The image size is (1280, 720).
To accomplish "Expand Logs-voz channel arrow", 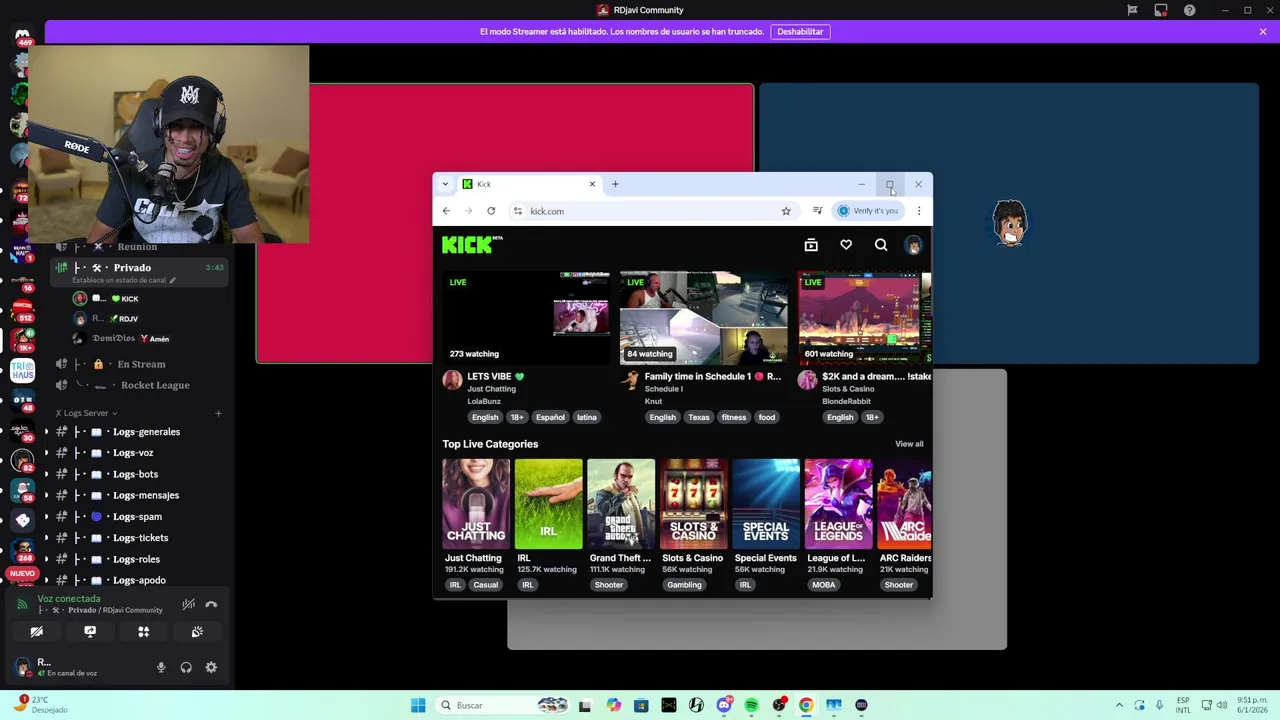I will click(45, 453).
